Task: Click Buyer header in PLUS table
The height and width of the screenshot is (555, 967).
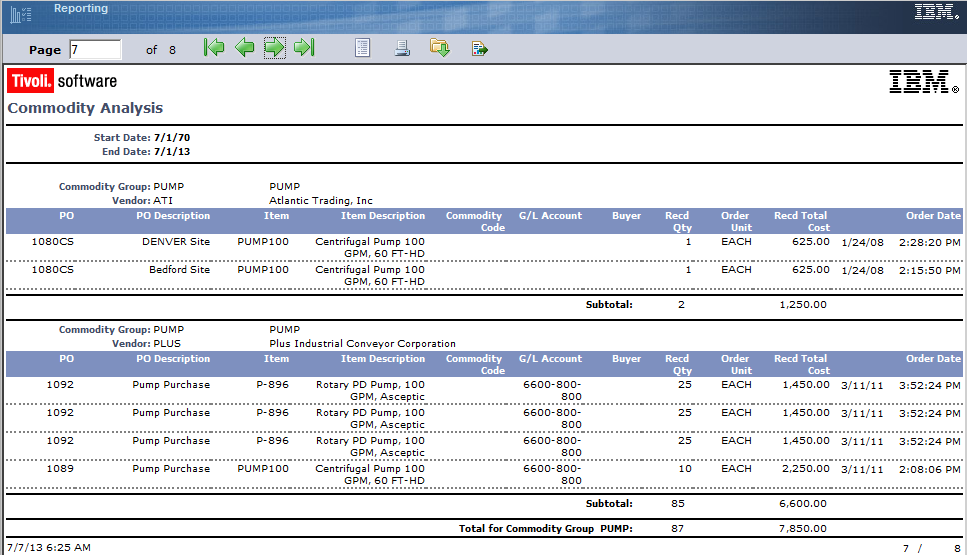Action: click(627, 359)
